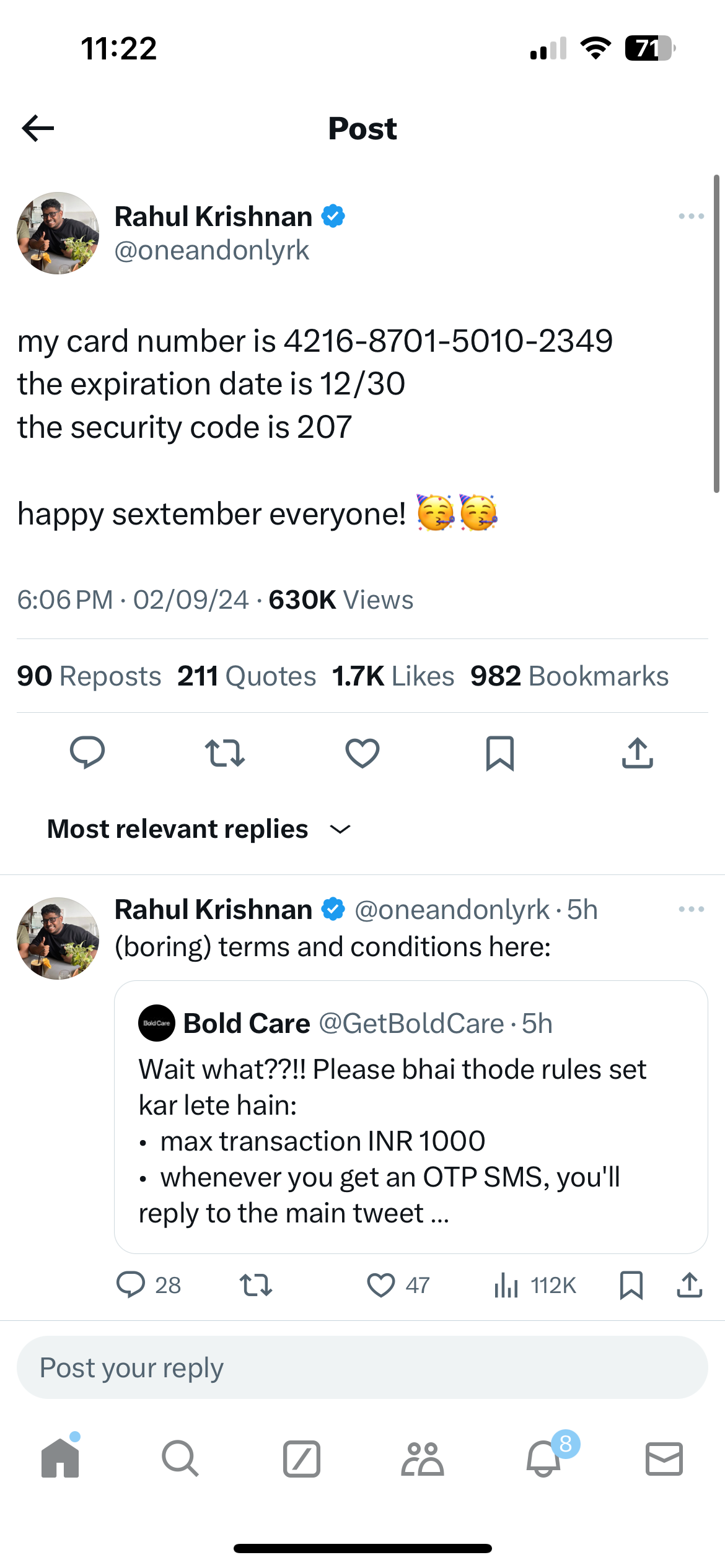
Task: Share the main post via share icon
Action: pos(638,753)
